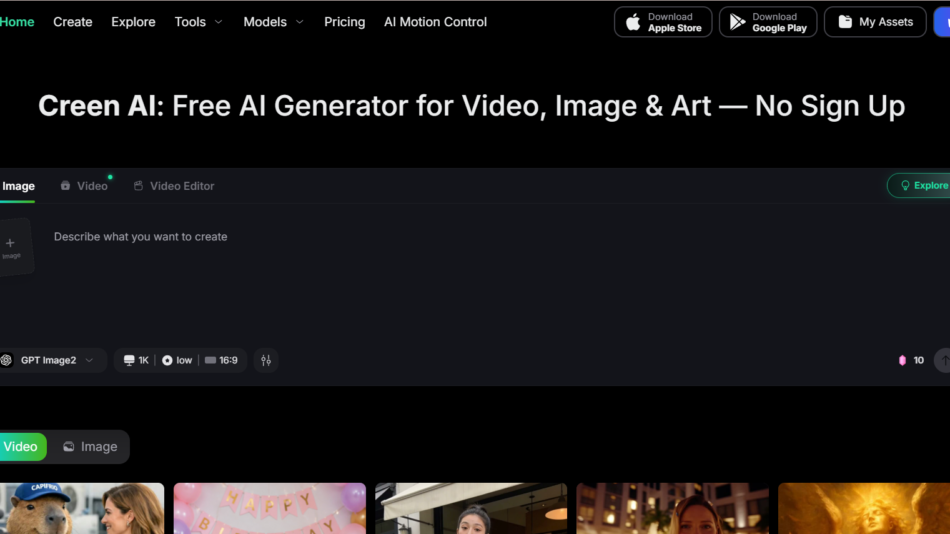The image size is (950, 534).
Task: Click the Video Editor tab icon
Action: click(138, 185)
